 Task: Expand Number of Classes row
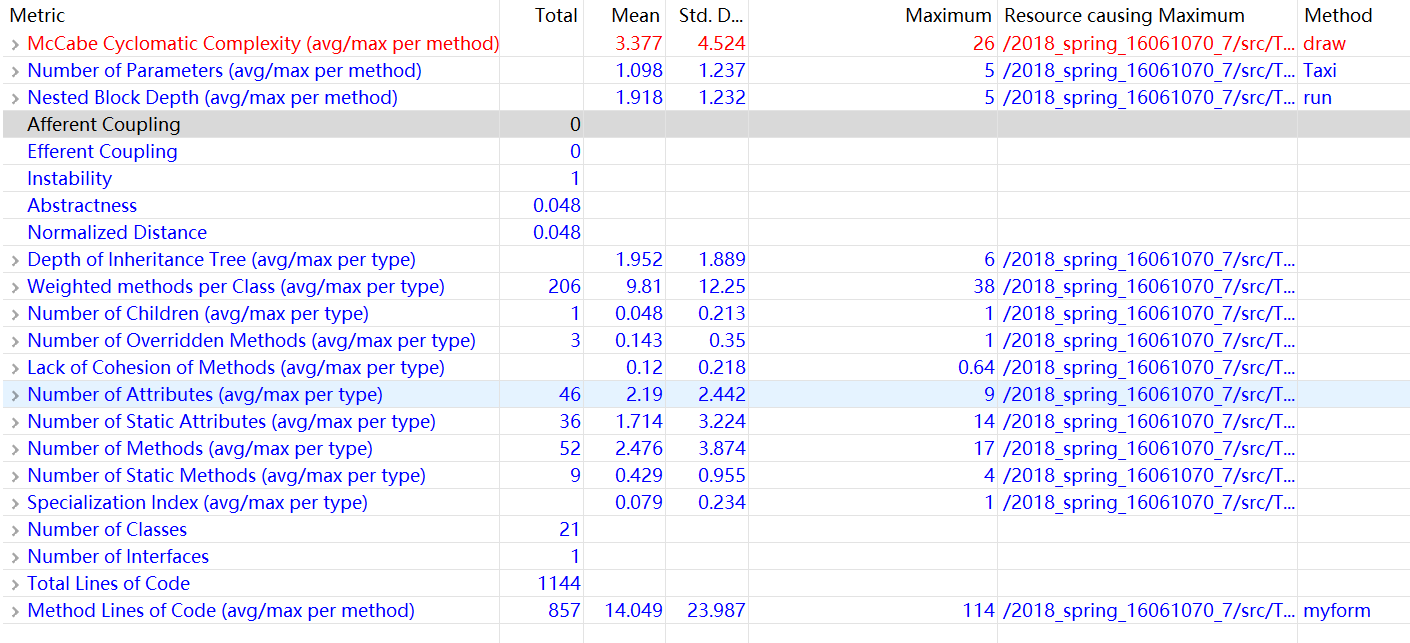tap(14, 530)
